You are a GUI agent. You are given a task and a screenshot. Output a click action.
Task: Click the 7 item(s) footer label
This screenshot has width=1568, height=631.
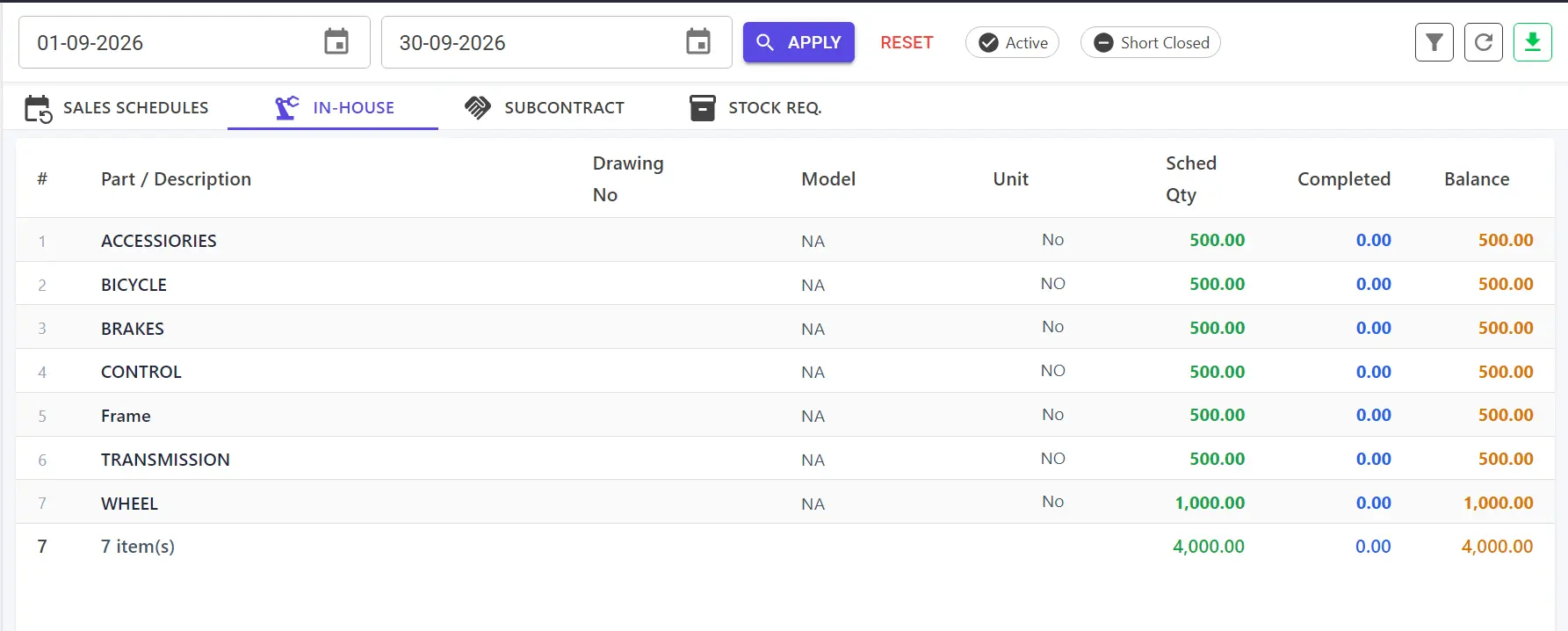[138, 547]
